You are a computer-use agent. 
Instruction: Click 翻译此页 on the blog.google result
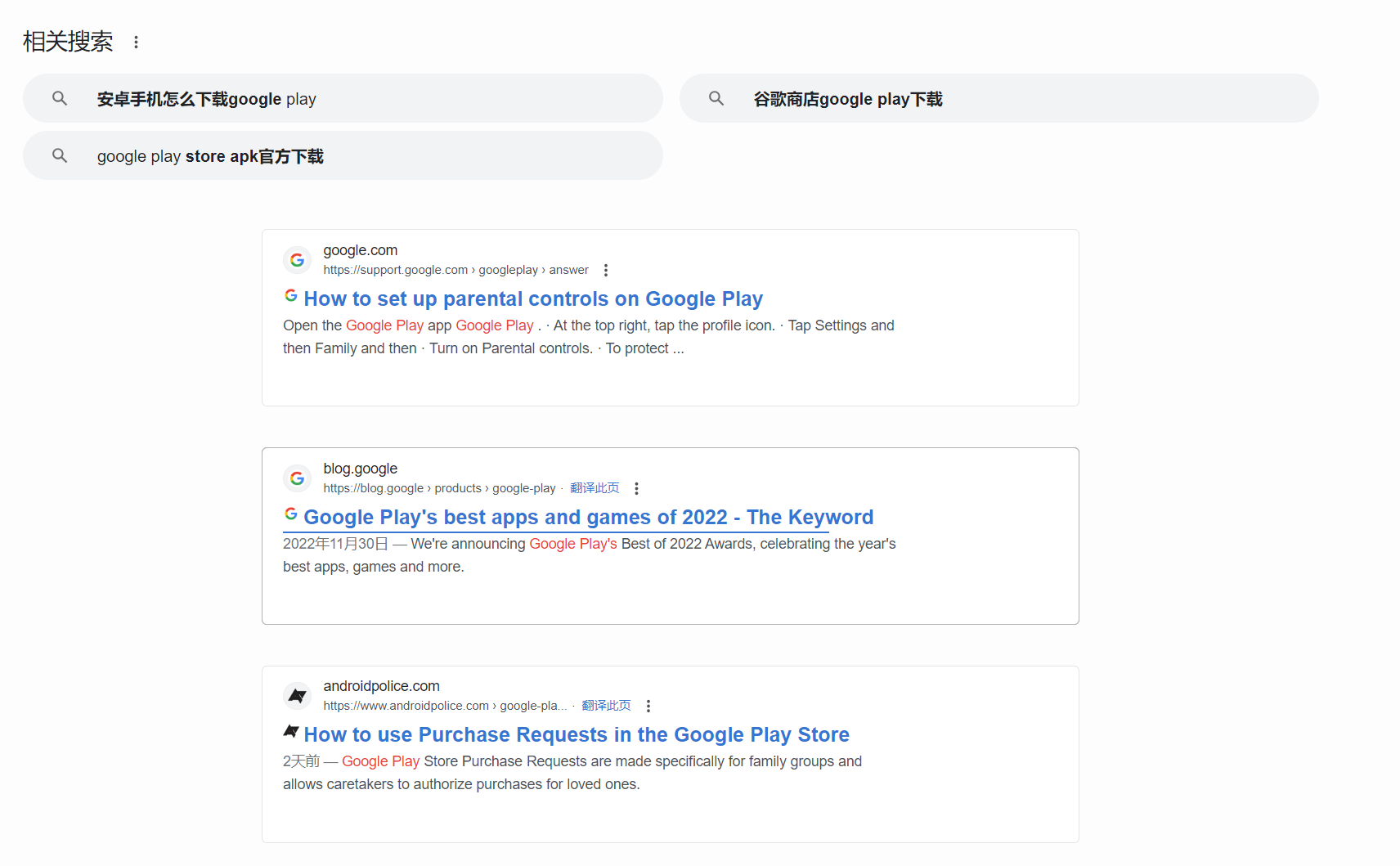coord(595,487)
